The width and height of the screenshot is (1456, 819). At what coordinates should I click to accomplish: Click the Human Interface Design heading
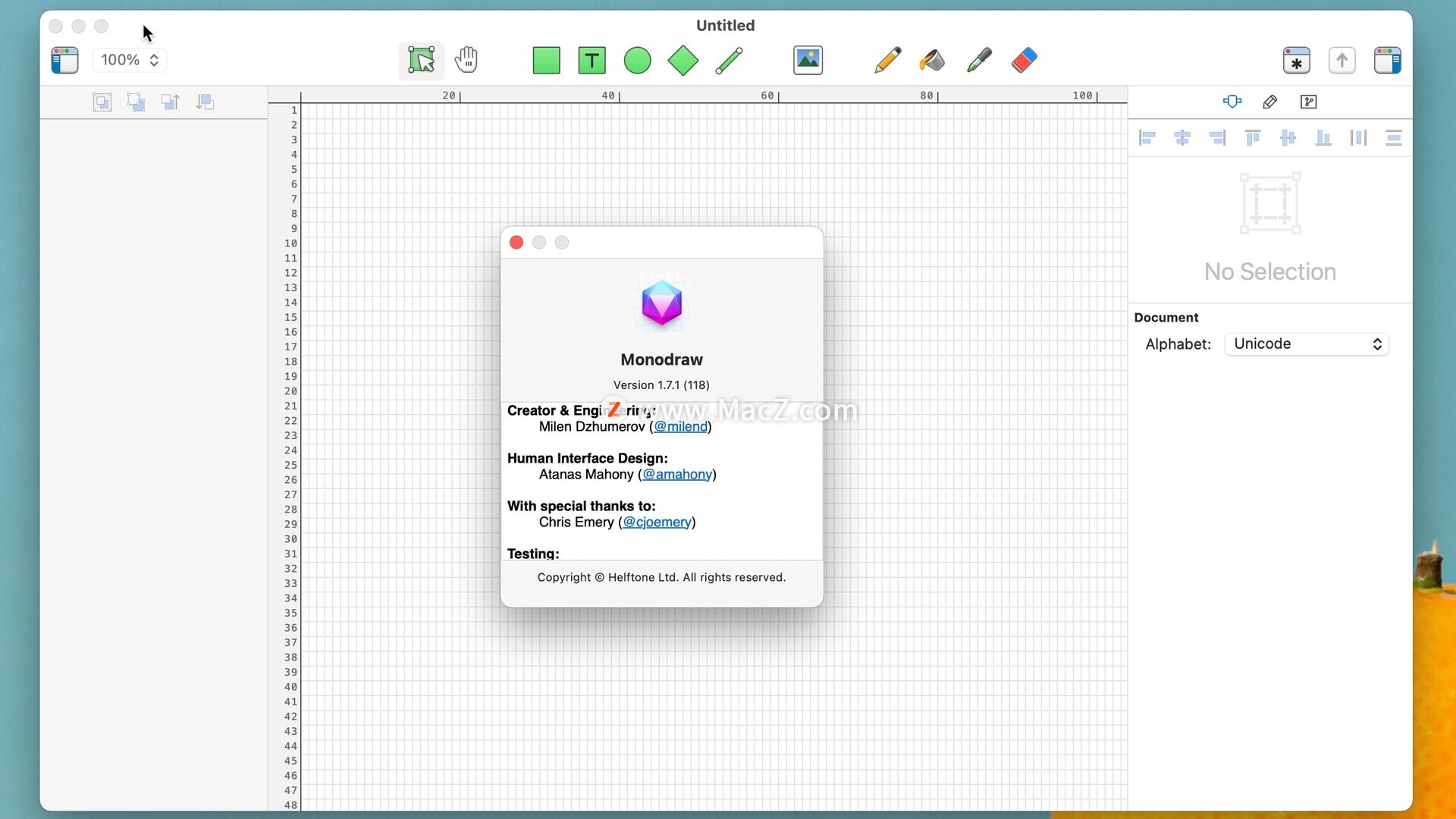click(588, 458)
